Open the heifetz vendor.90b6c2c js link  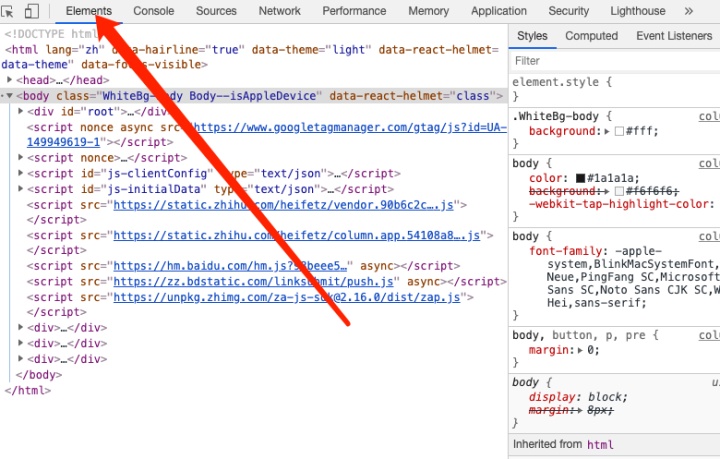click(x=283, y=205)
